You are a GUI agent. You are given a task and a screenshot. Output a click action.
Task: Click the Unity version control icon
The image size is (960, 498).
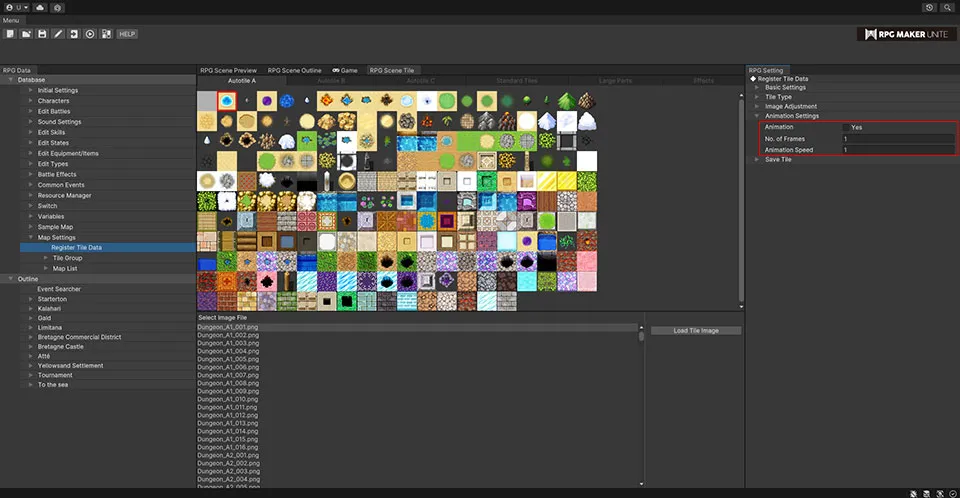point(57,7)
